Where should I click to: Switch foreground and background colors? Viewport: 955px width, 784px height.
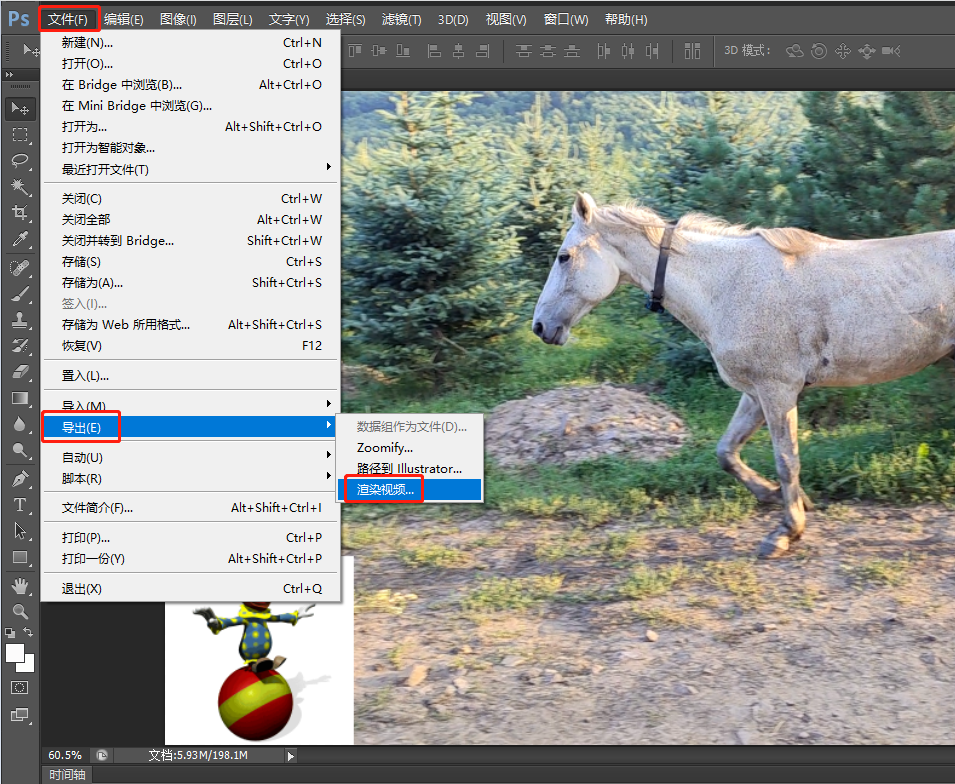coord(28,632)
